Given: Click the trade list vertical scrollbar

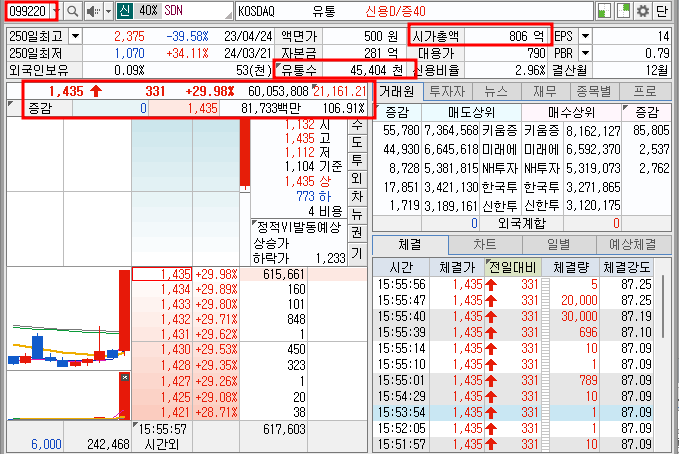Looking at the screenshot, I should tap(663, 307).
